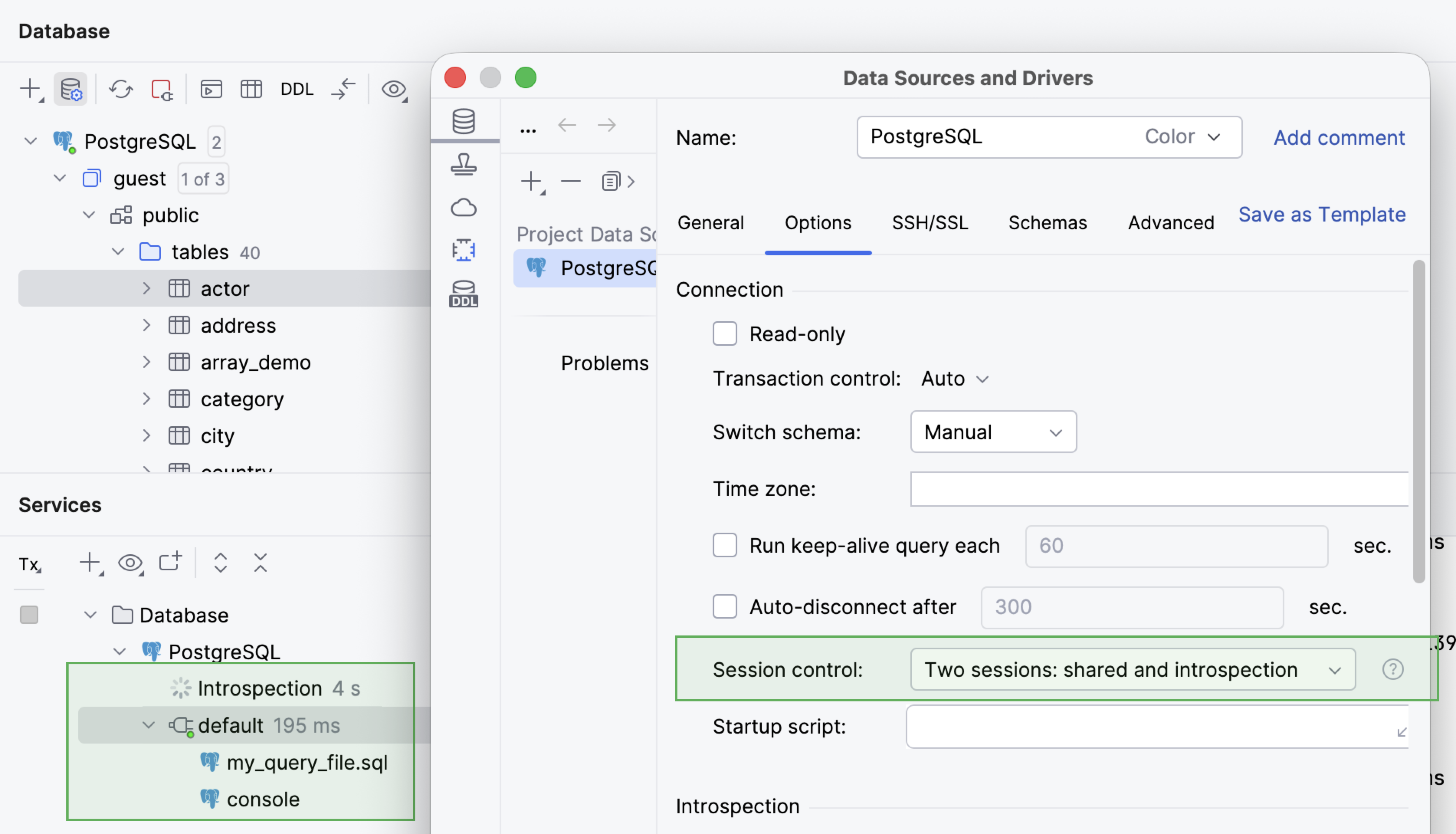Enable Run keep-alive query each checkbox

click(x=725, y=545)
